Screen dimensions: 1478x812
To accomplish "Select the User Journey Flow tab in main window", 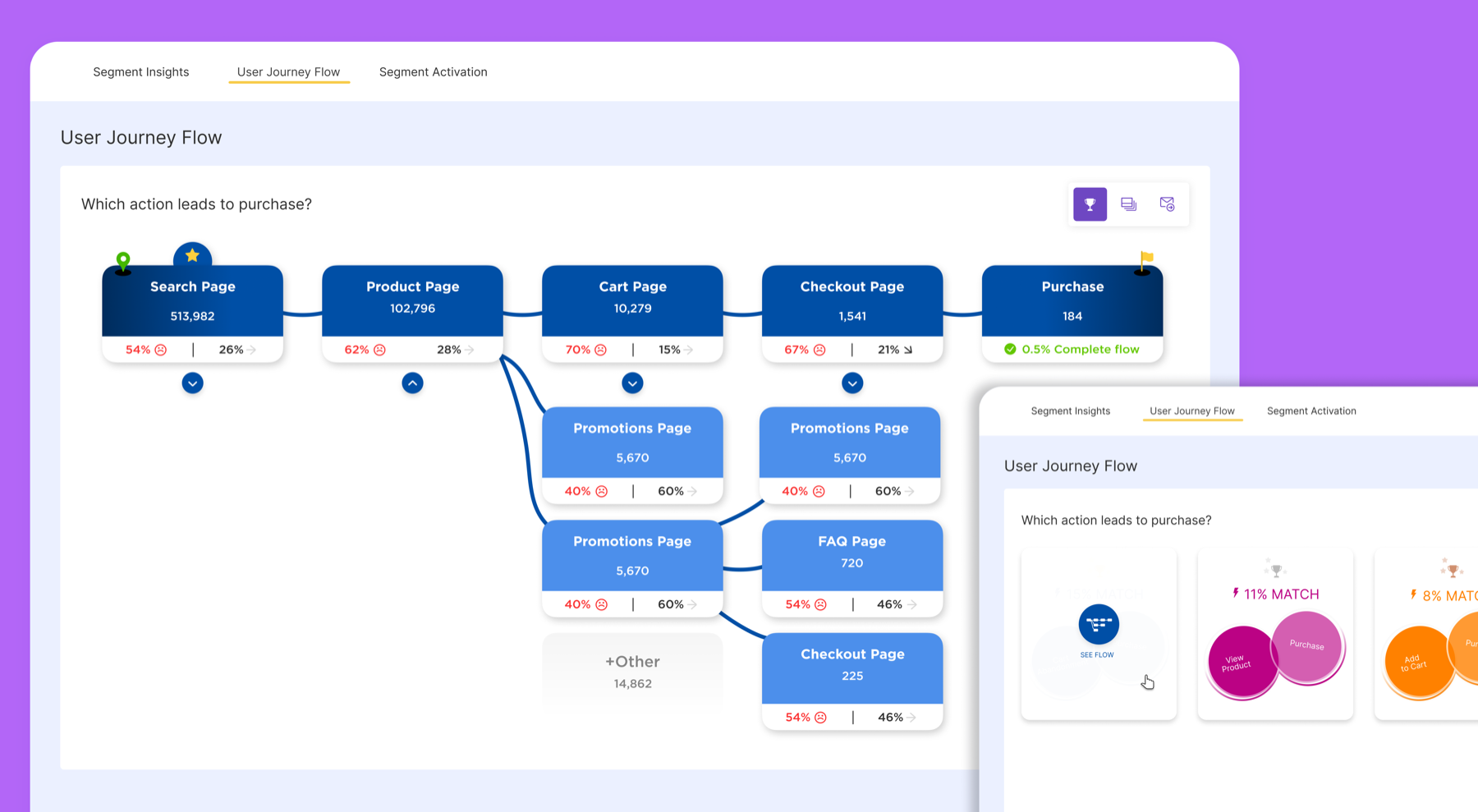I will pos(288,72).
